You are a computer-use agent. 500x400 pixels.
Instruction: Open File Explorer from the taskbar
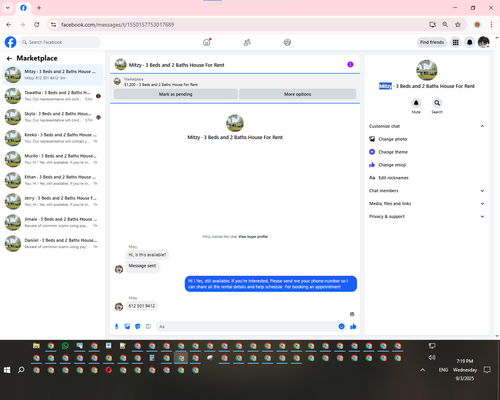click(x=36, y=346)
